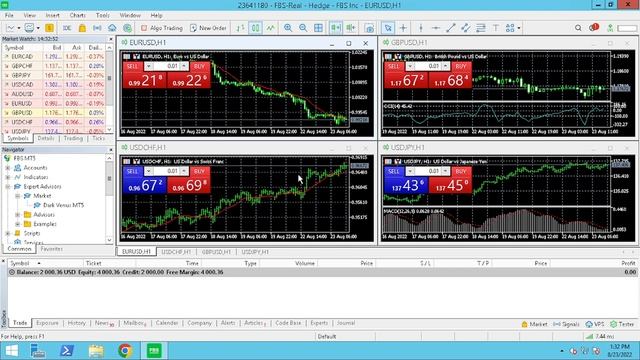Open the notification icon with red badge
Screen dimensions: 640x360
click(594, 27)
